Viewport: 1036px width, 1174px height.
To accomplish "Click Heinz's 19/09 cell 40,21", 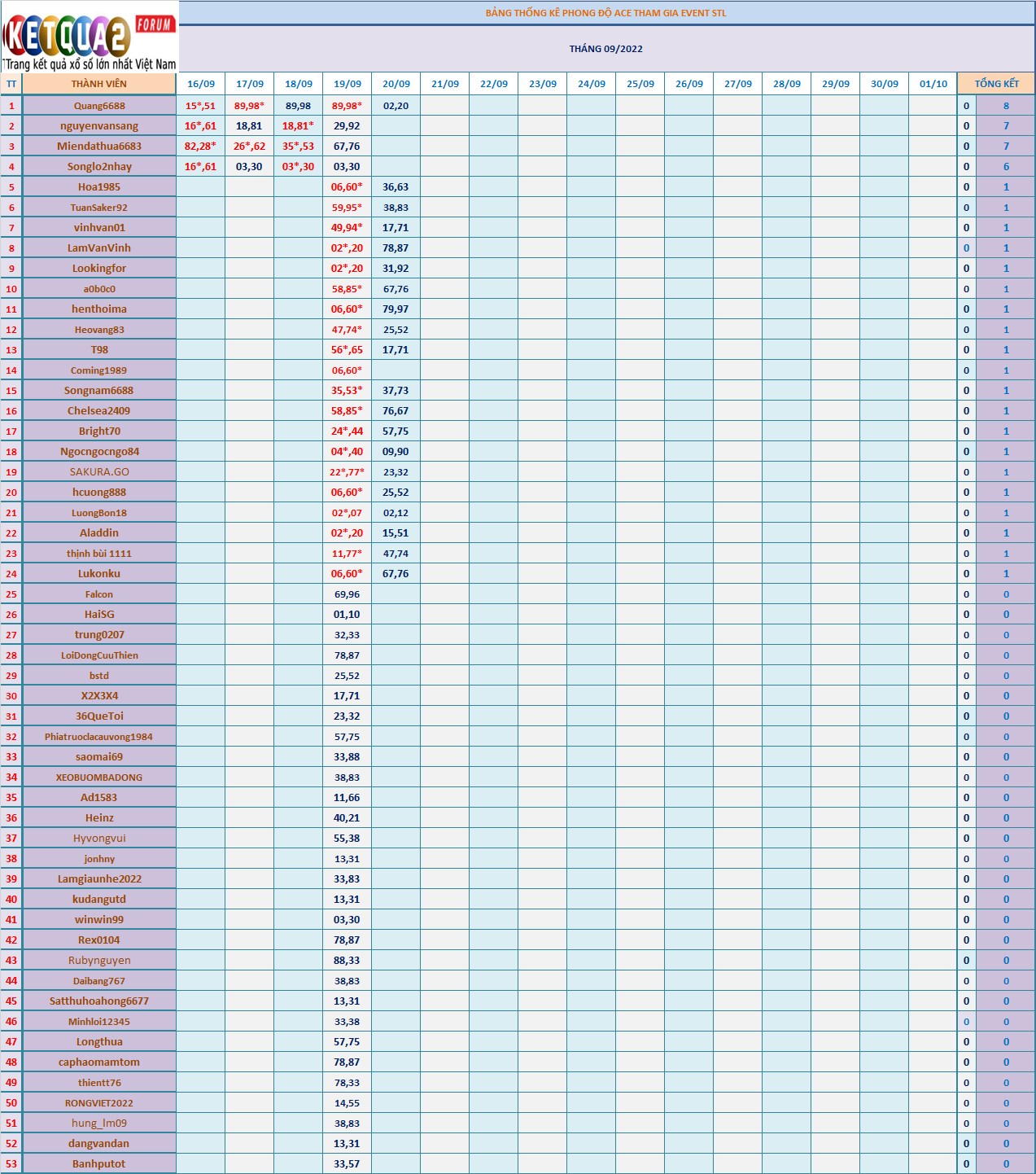I will click(x=348, y=818).
